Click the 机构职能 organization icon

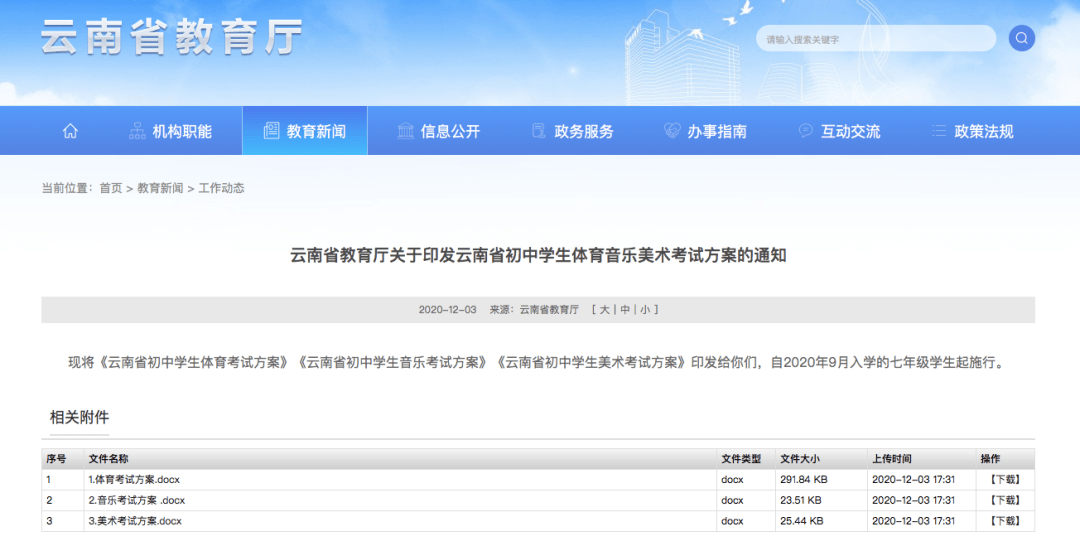pos(137,131)
